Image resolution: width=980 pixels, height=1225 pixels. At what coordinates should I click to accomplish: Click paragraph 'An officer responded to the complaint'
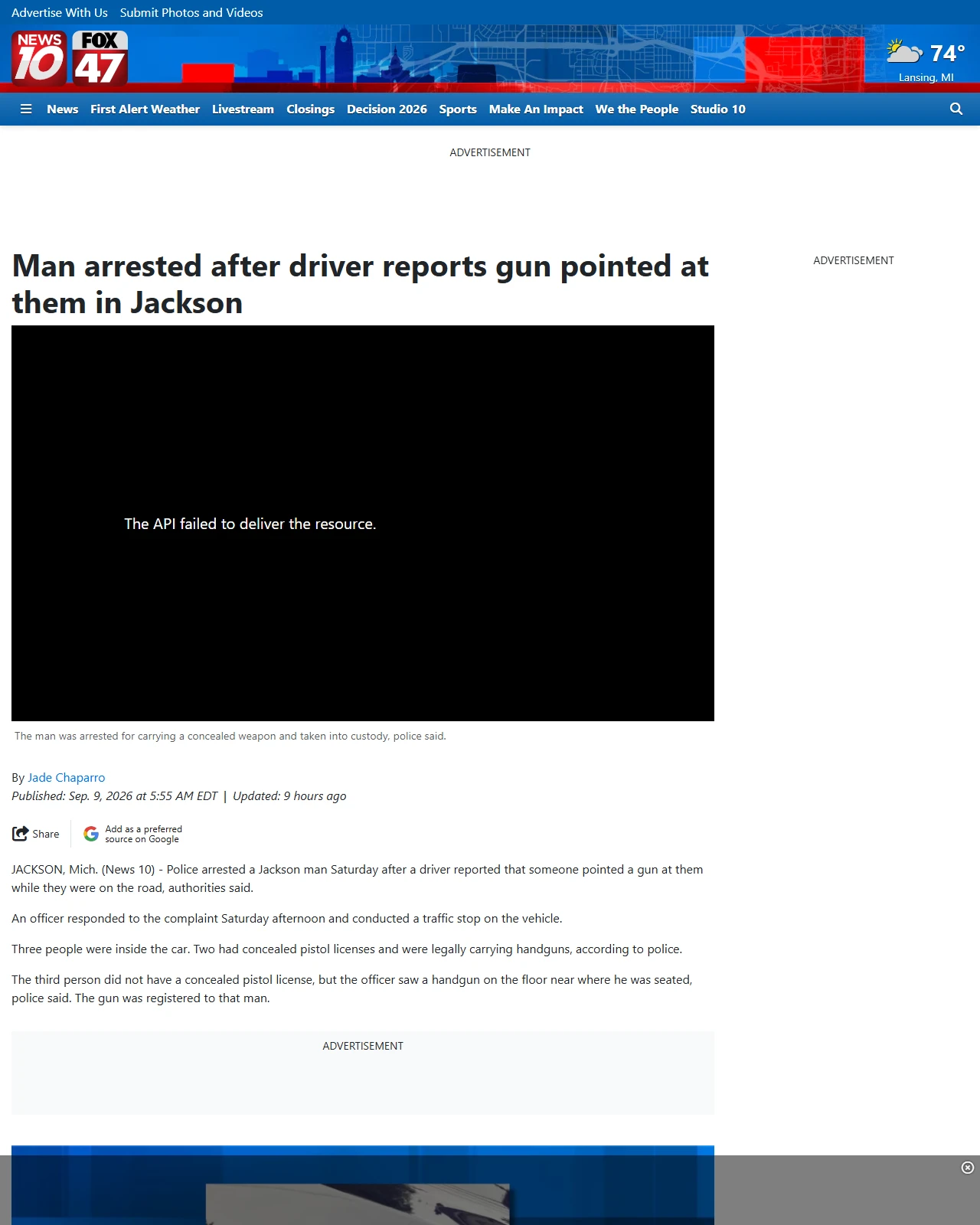click(287, 918)
